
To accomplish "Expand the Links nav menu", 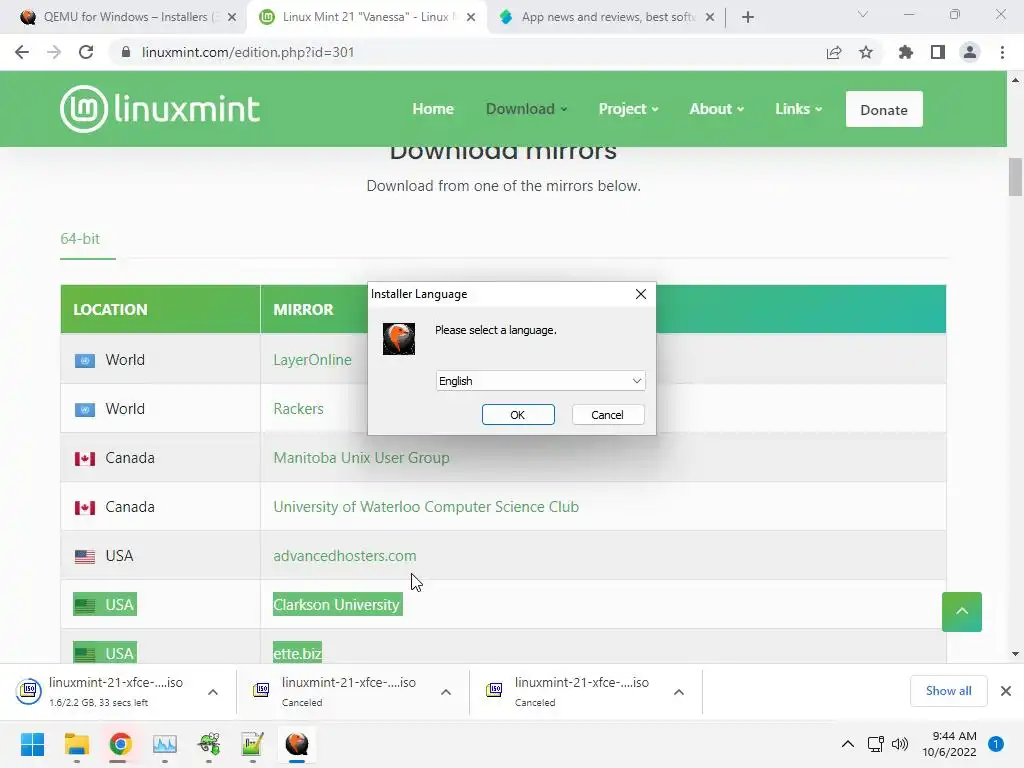I will tap(798, 109).
